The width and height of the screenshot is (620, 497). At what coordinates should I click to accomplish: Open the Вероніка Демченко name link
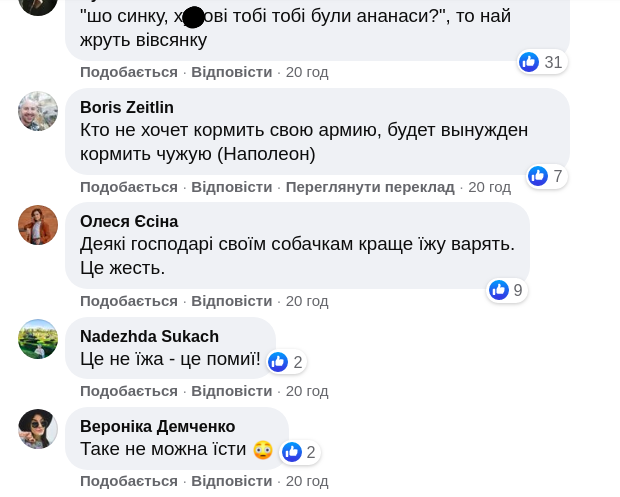(x=158, y=426)
